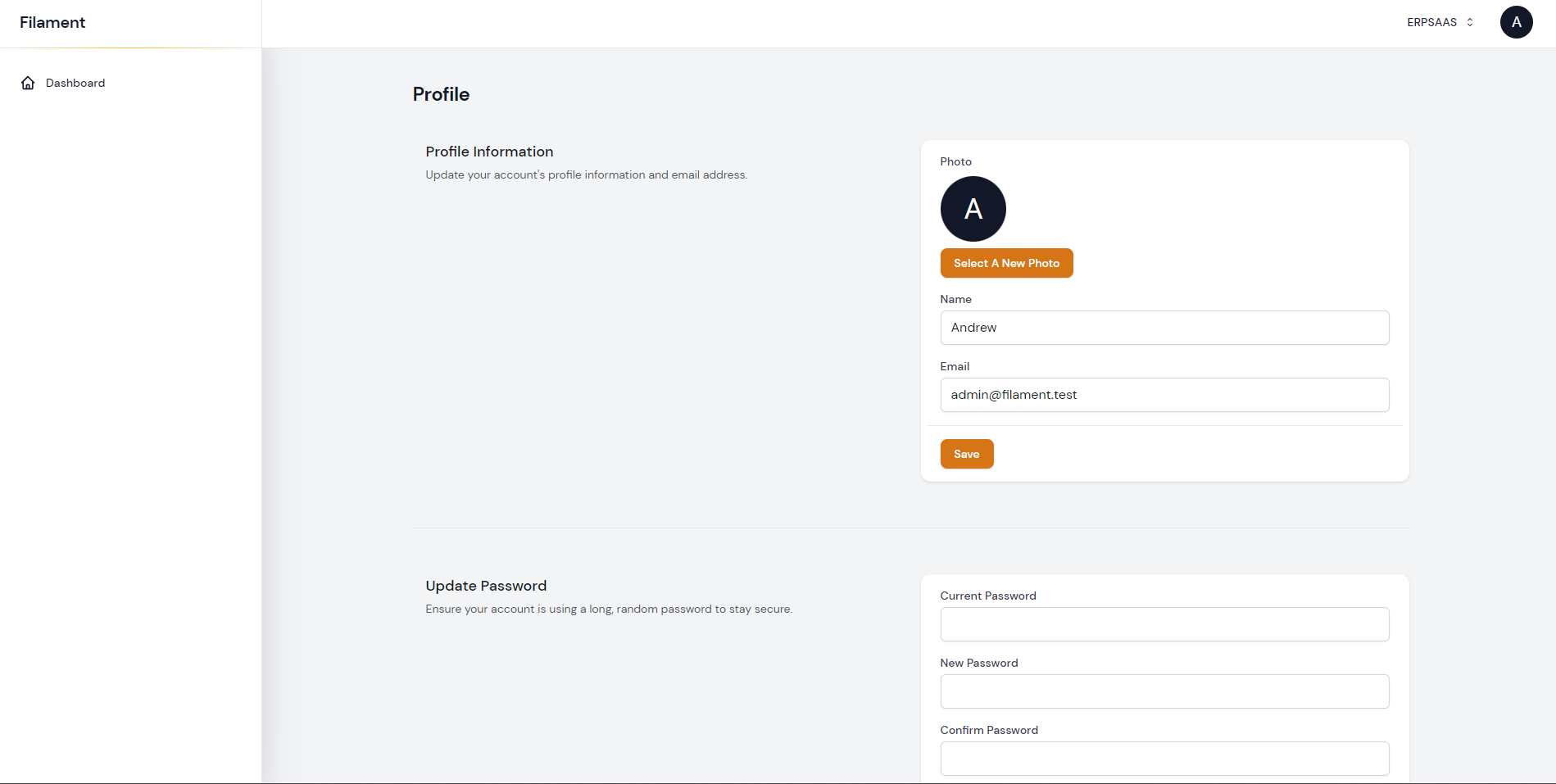Click the ERPSAAS tenant name label
Viewport: 1556px width, 784px height.
click(1431, 22)
